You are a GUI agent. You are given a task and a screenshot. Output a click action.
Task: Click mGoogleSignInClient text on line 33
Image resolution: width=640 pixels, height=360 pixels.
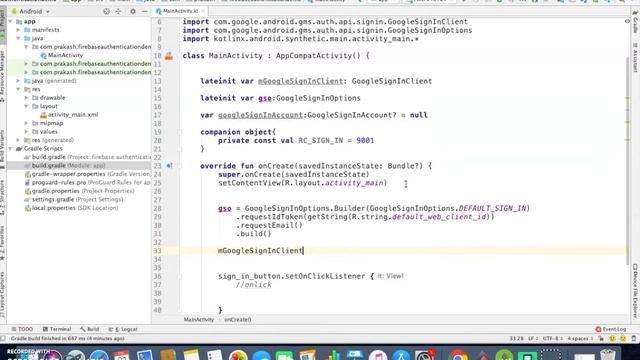pyautogui.click(x=260, y=251)
